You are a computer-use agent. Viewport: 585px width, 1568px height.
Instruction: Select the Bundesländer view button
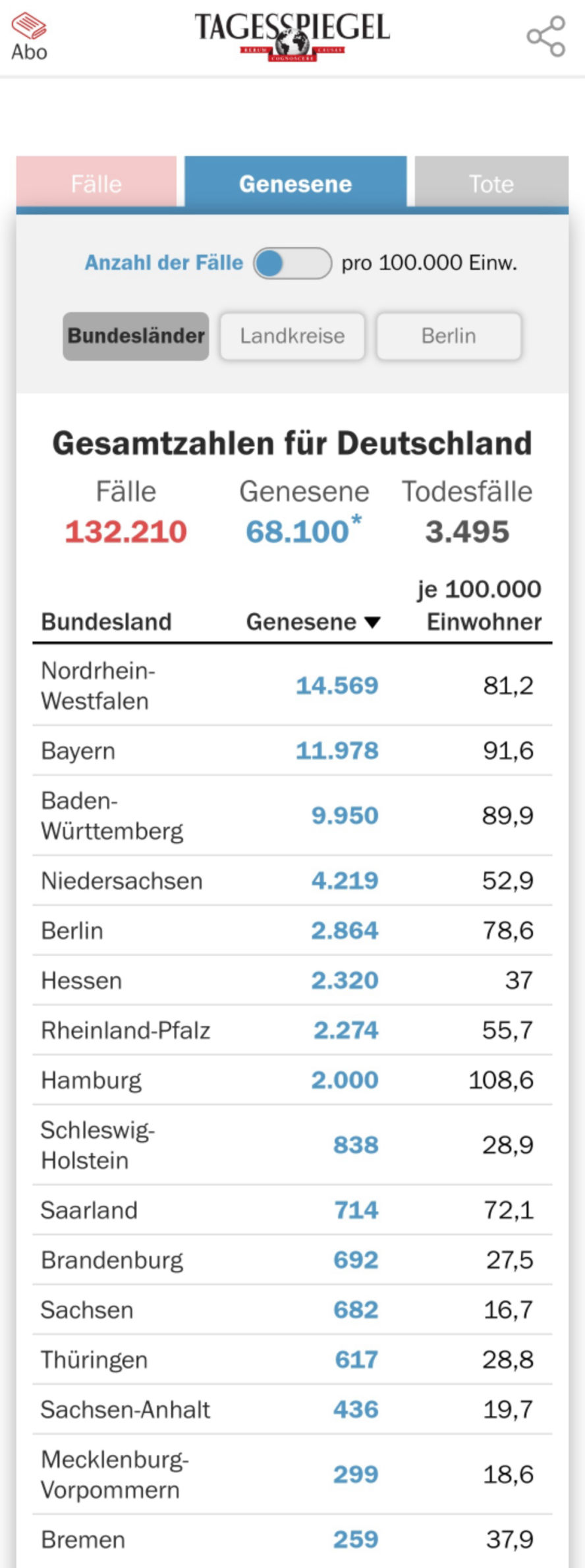(x=136, y=336)
